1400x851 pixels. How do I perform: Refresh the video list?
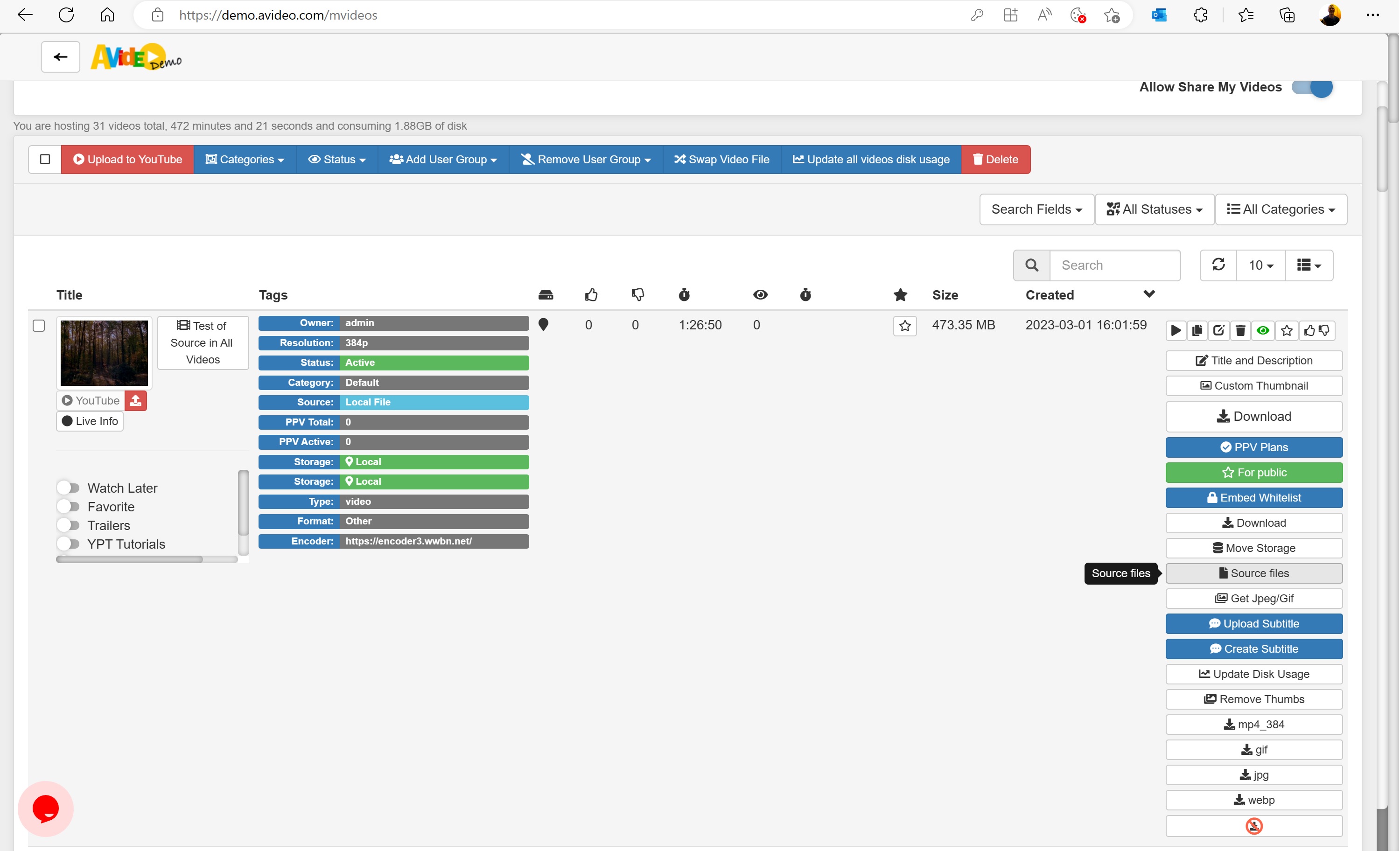point(1218,265)
